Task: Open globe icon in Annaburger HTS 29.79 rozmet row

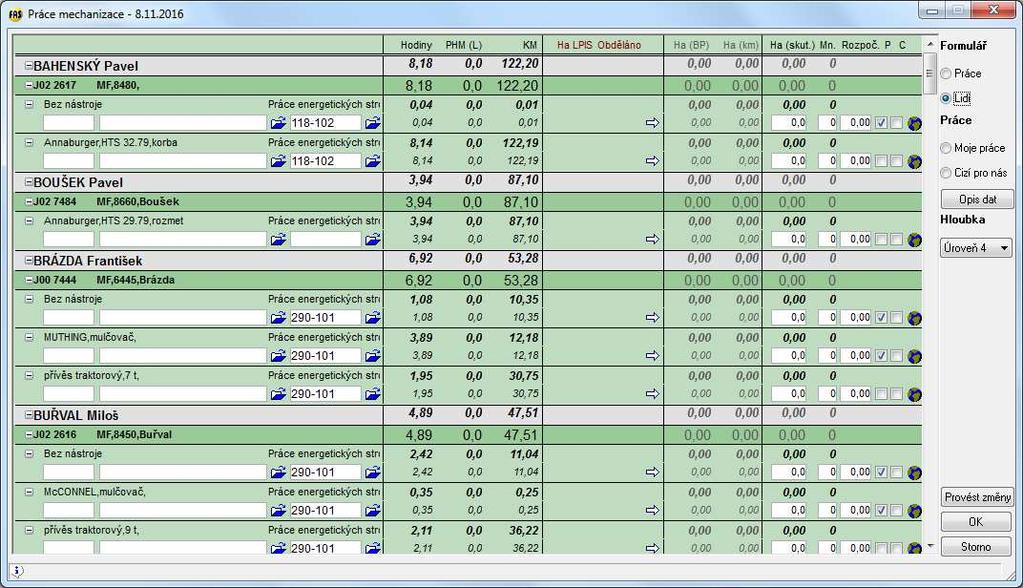Action: click(x=914, y=240)
